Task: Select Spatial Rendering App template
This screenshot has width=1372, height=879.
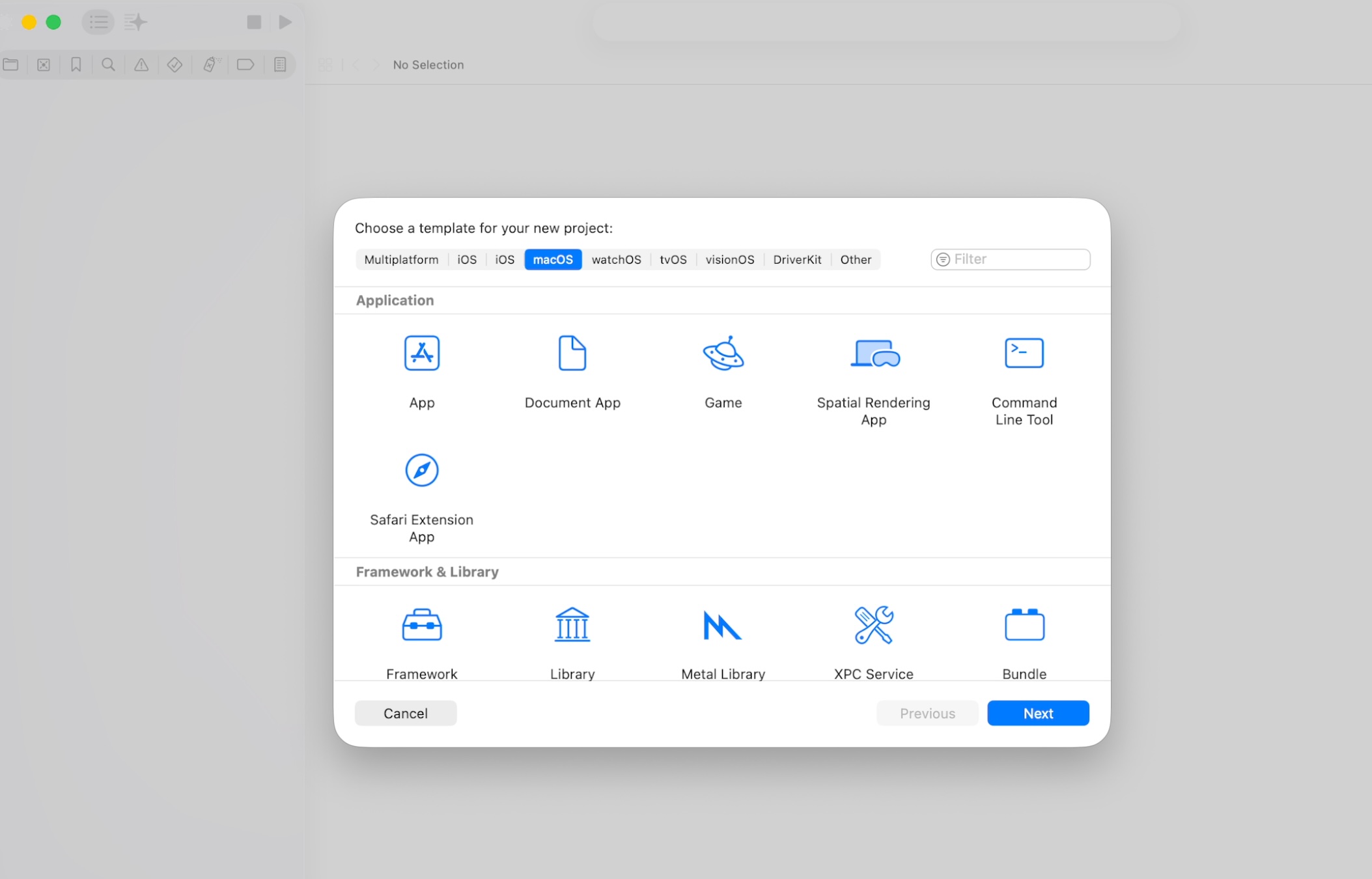Action: tap(873, 354)
